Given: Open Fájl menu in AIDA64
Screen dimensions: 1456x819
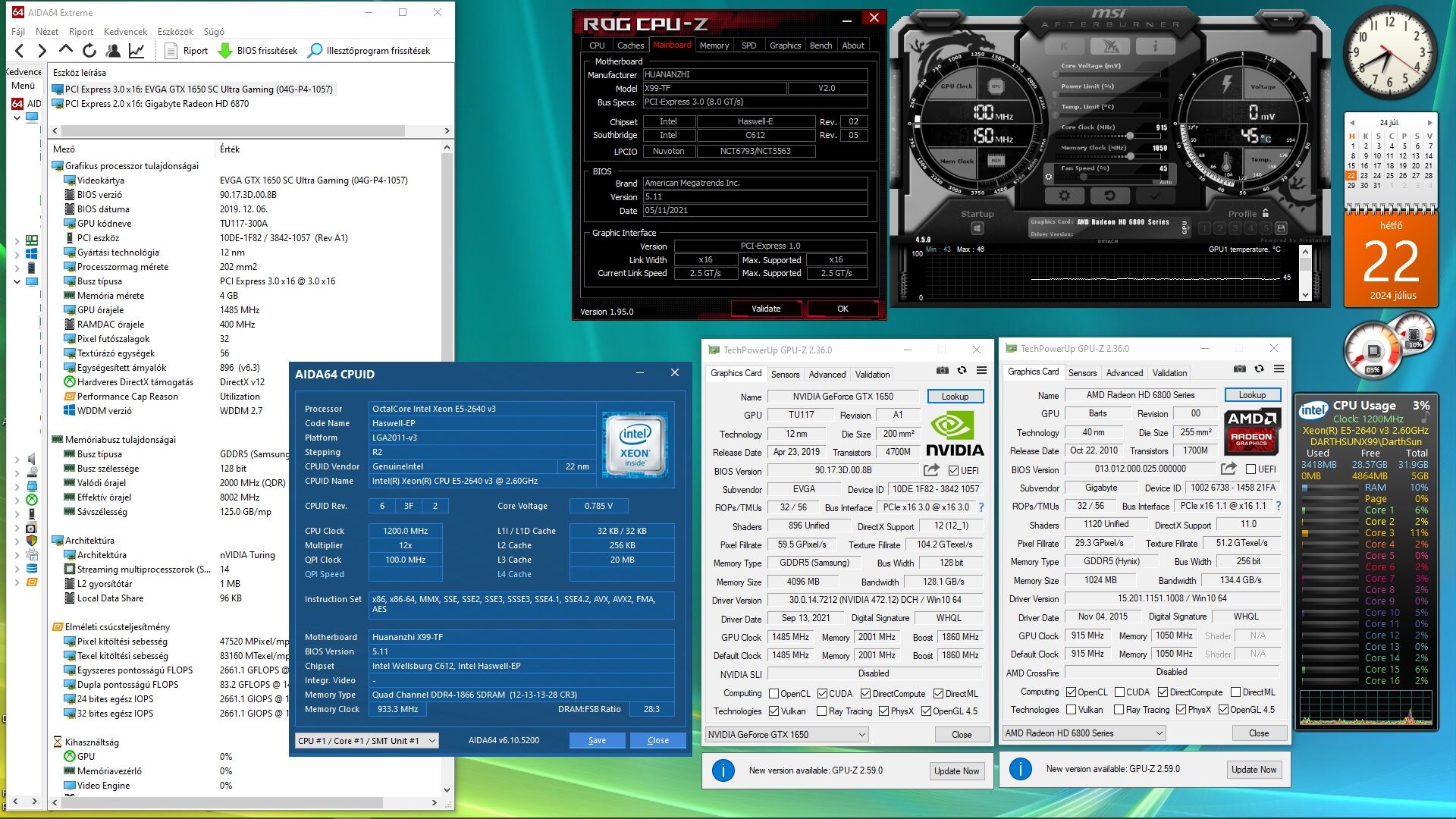Looking at the screenshot, I should [x=18, y=32].
